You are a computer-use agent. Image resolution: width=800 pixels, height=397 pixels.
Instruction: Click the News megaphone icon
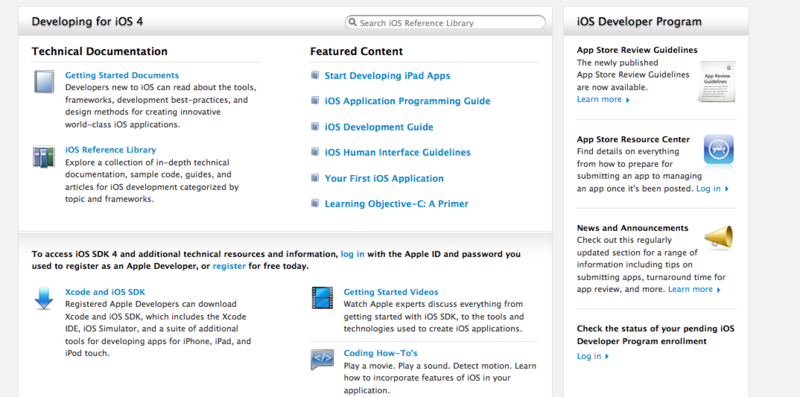tap(719, 238)
